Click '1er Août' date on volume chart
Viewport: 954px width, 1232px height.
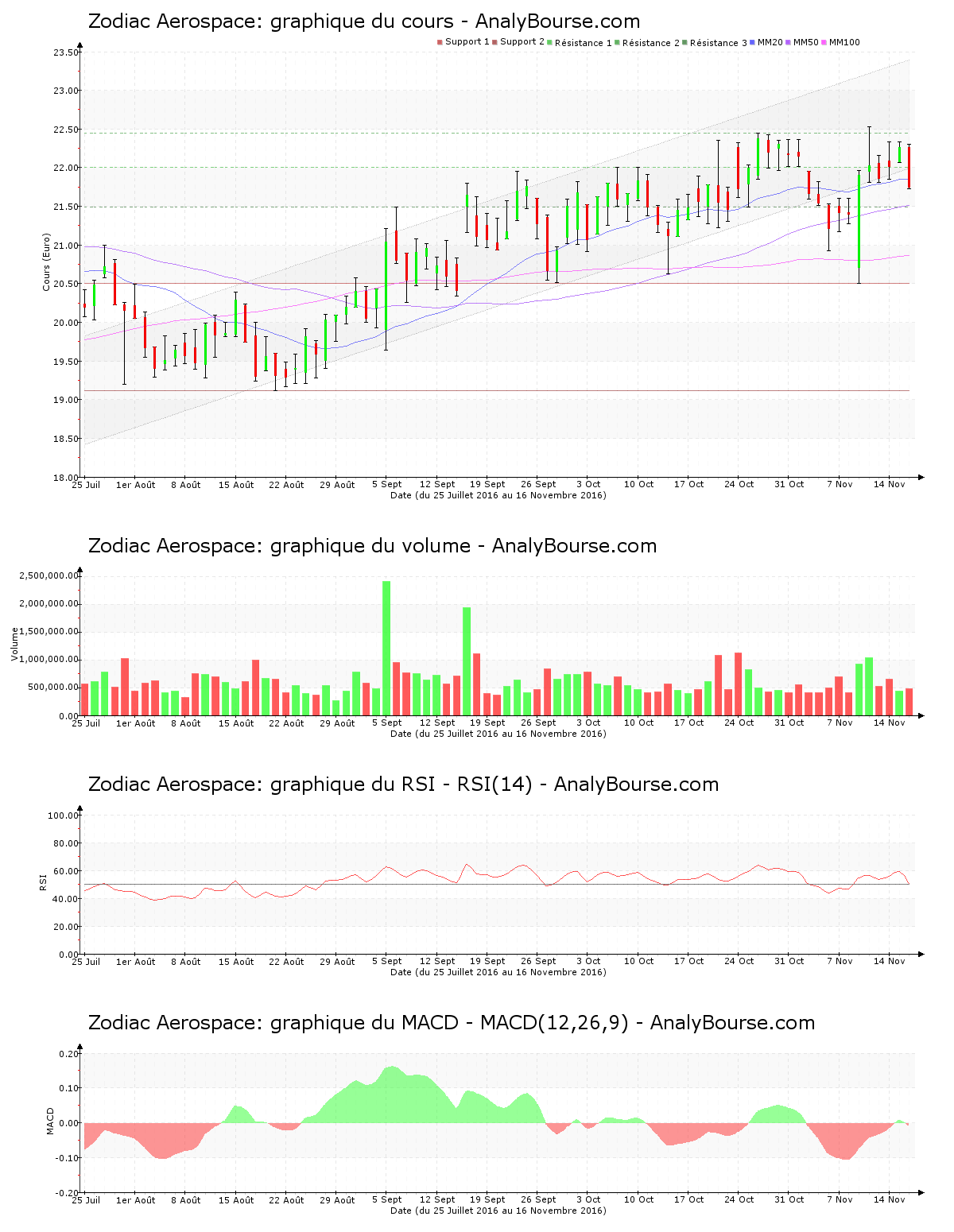coord(136,723)
